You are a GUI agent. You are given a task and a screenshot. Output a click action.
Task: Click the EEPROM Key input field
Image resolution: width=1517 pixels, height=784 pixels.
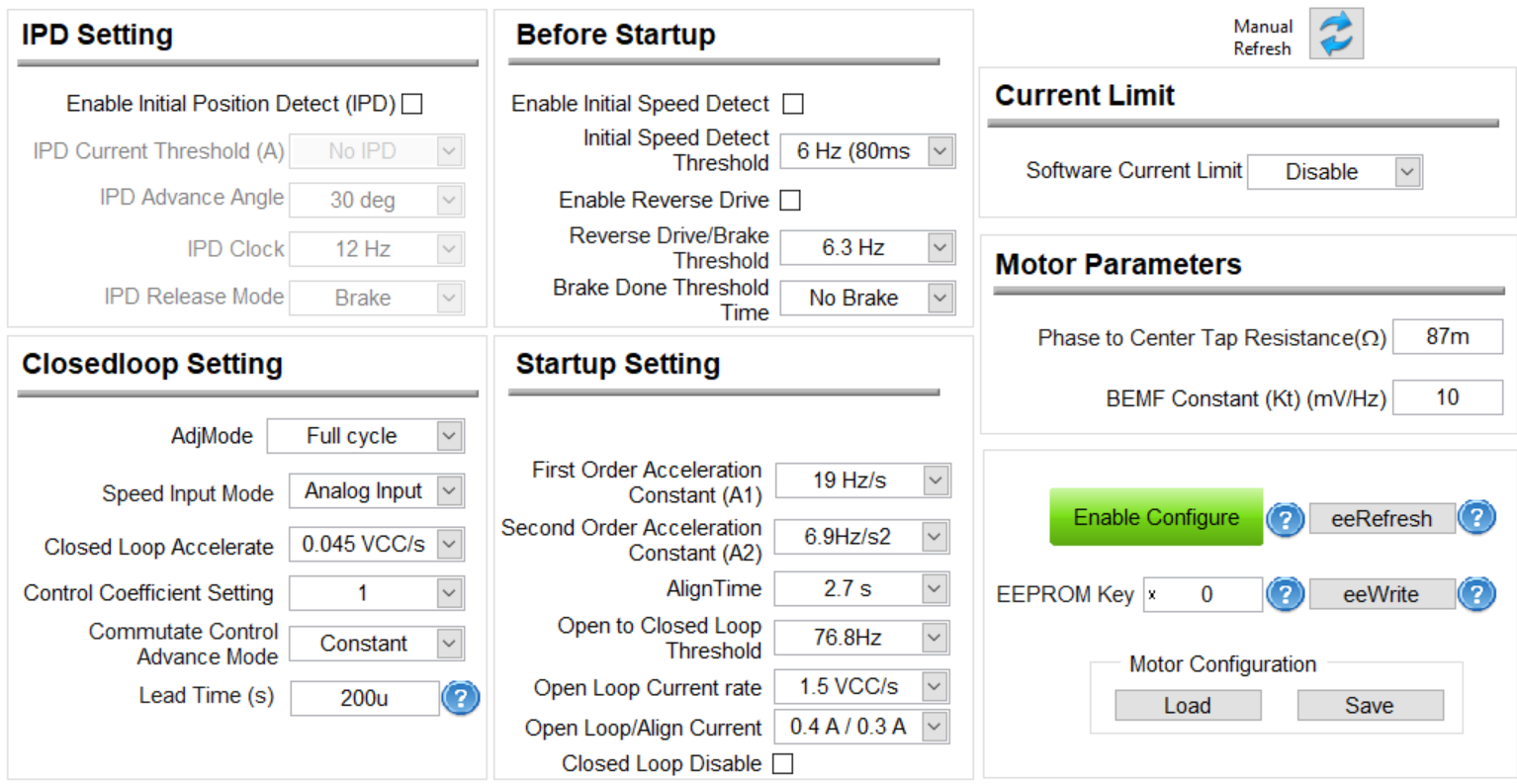(x=1204, y=594)
